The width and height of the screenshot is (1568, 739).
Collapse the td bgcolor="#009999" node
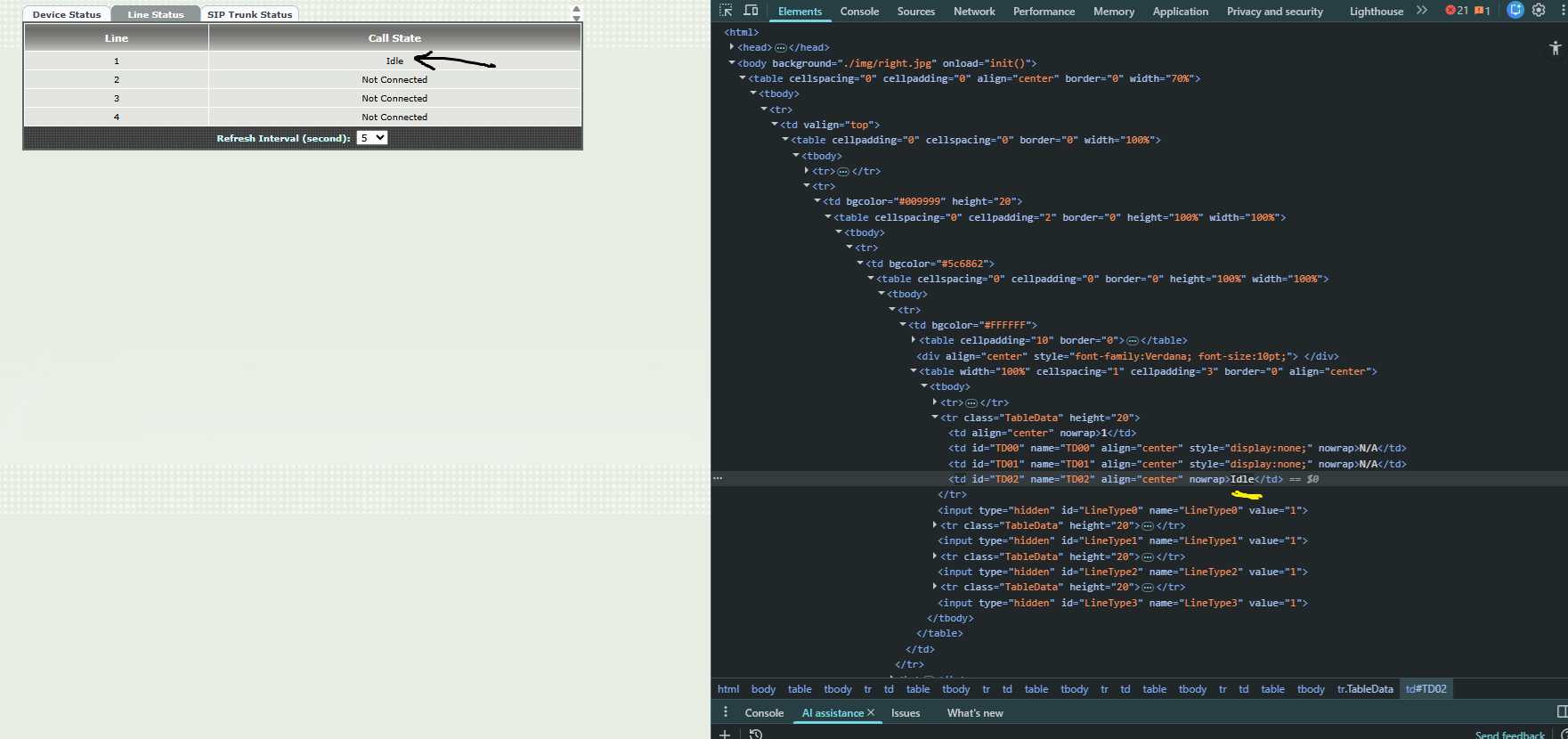pos(817,201)
